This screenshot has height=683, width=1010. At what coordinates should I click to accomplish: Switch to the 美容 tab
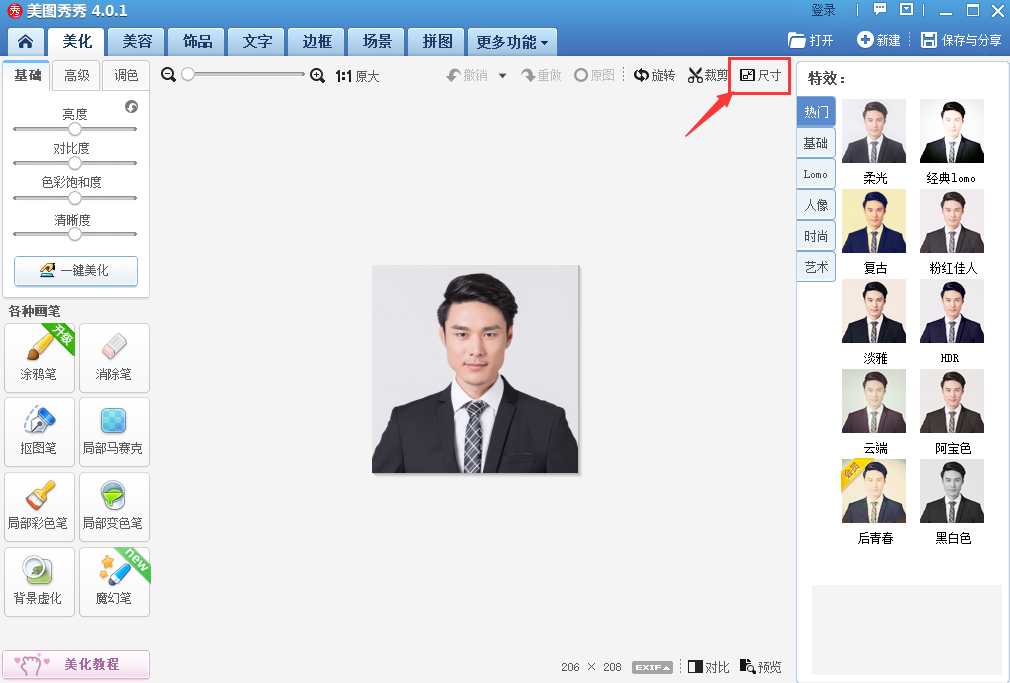click(137, 42)
